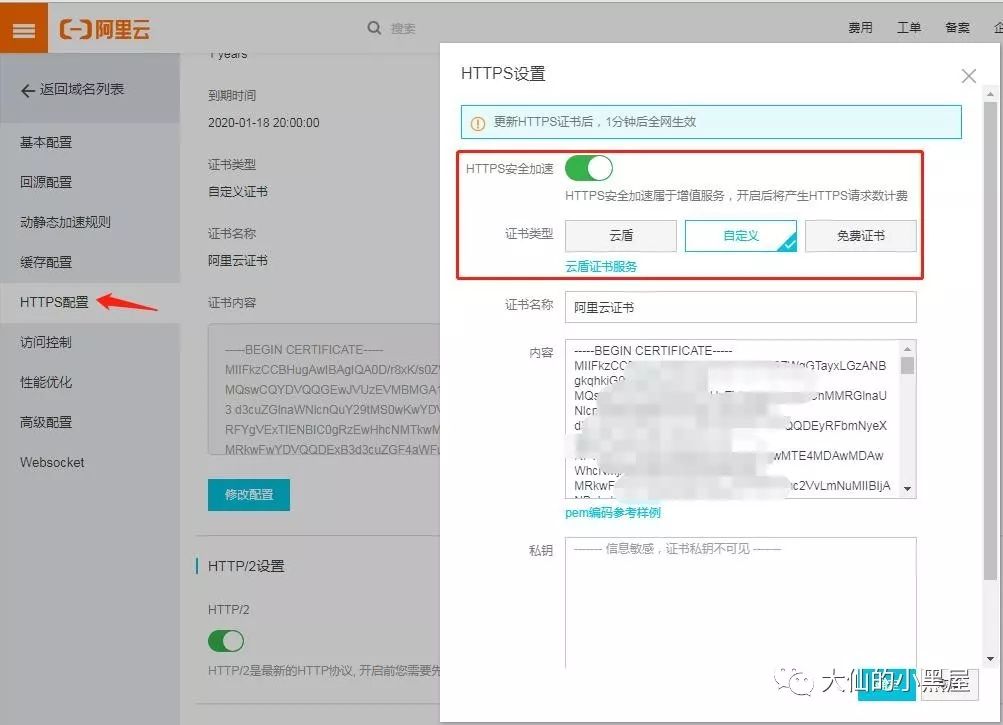
Task: Click the dialog scrollbar down arrow
Action: click(990, 658)
